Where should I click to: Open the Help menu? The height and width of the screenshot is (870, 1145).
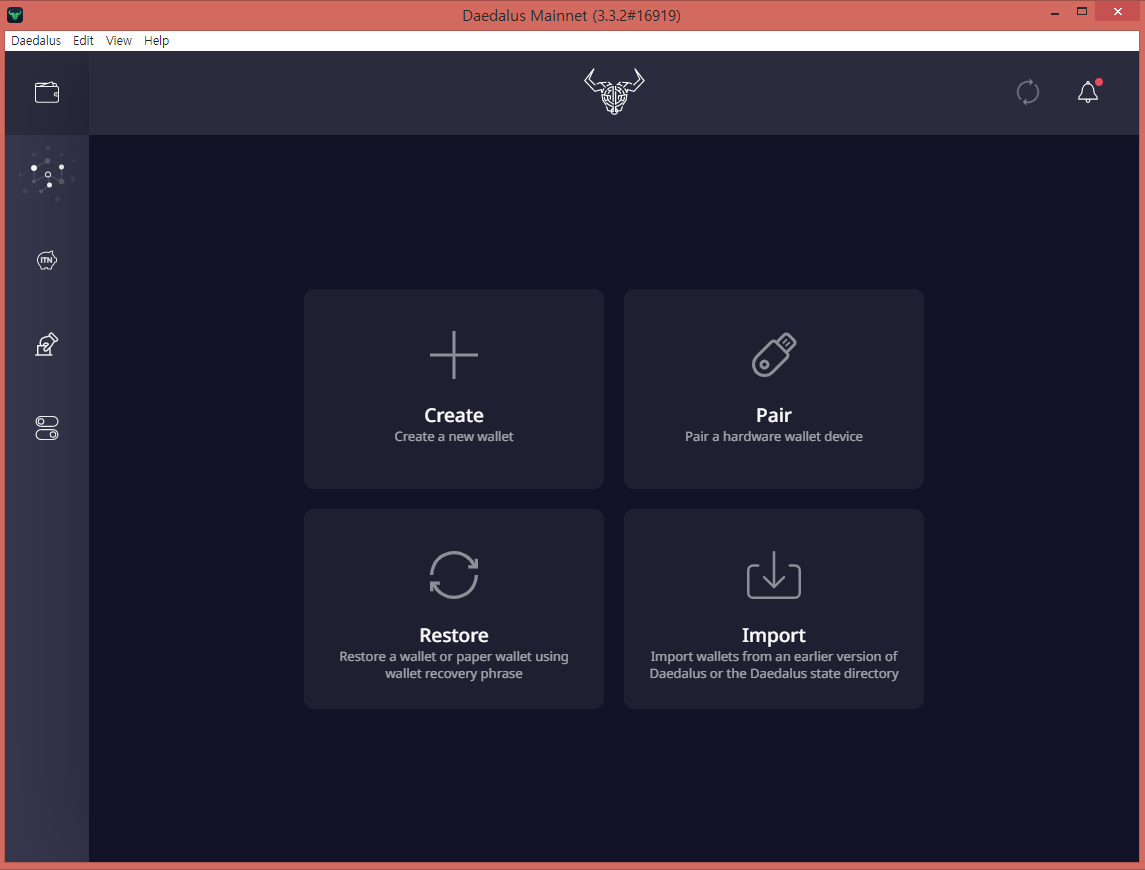tap(156, 41)
